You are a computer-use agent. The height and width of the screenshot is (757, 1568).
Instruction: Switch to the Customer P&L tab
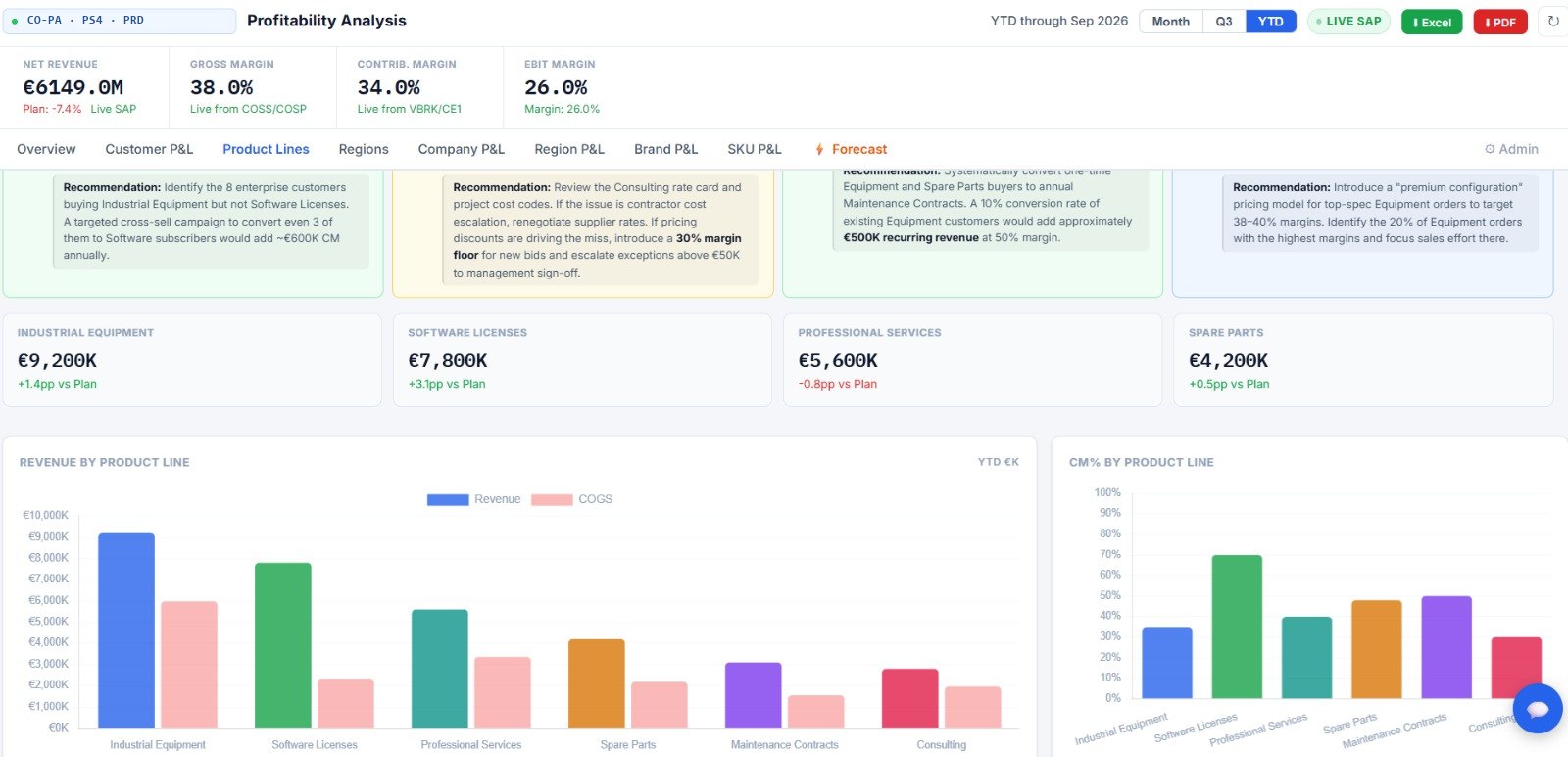(149, 149)
